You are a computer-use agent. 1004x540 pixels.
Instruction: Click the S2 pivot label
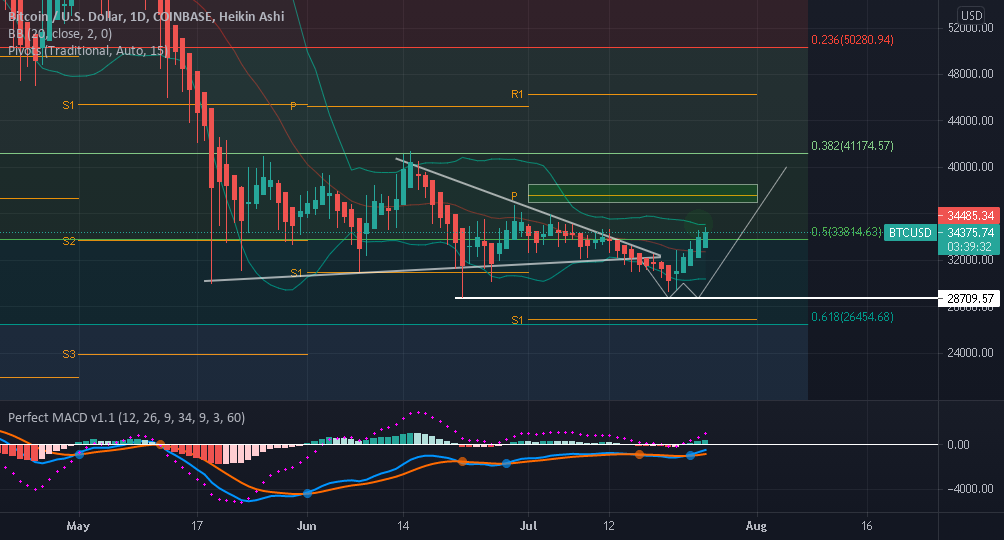click(69, 241)
